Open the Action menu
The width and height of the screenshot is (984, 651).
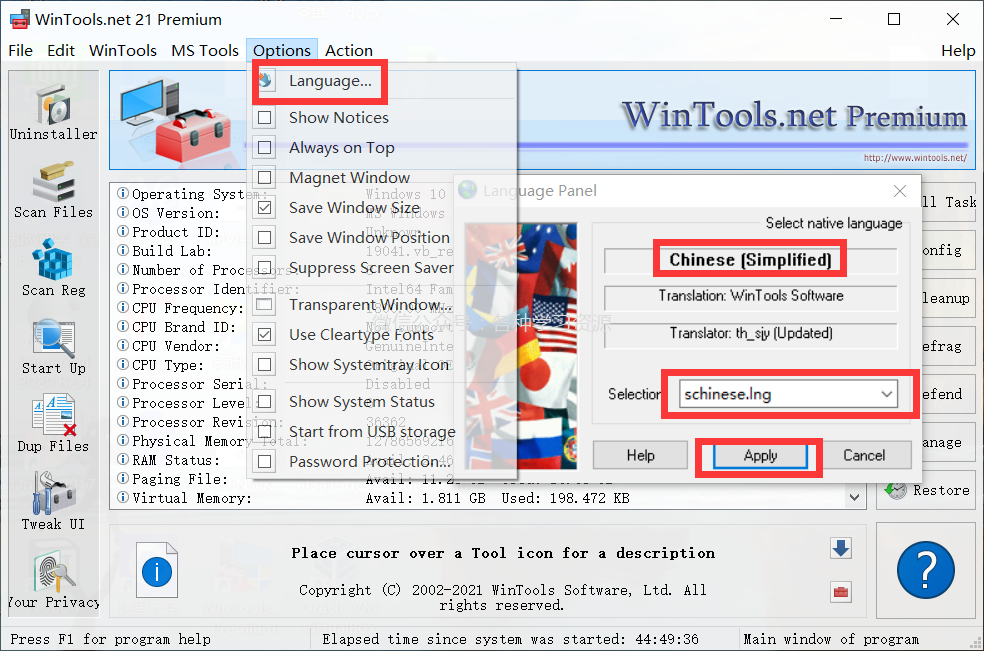[x=349, y=50]
